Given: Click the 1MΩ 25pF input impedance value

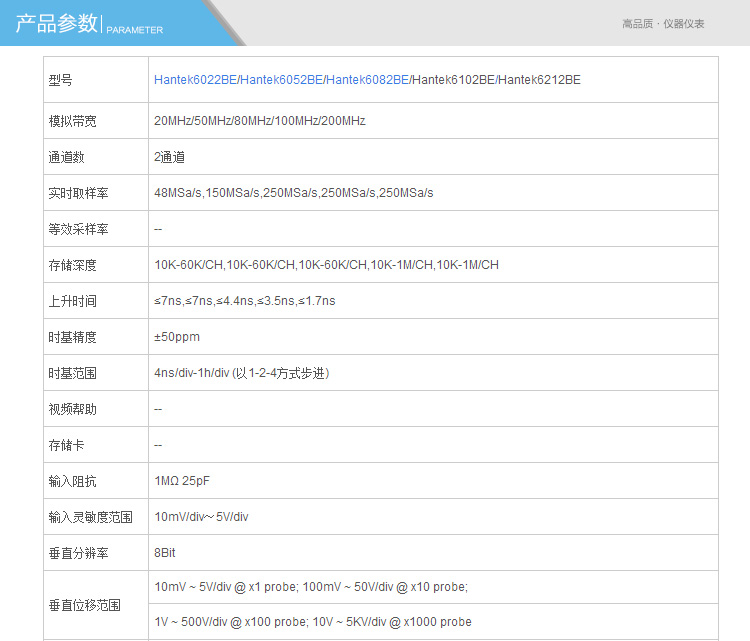Looking at the screenshot, I should click(182, 481).
